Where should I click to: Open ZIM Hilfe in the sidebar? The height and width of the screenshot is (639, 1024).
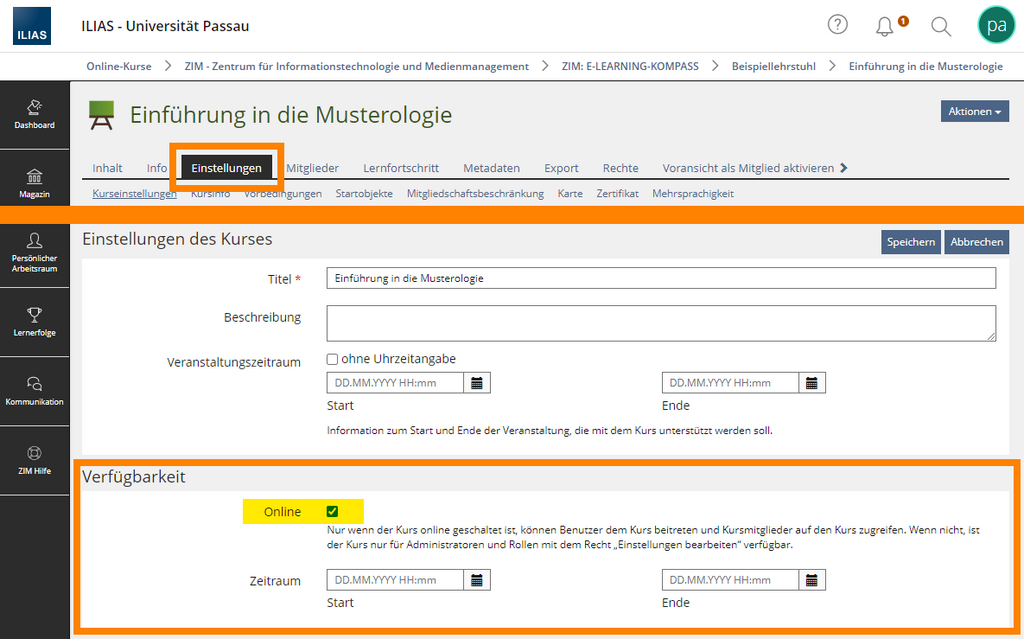tap(35, 461)
